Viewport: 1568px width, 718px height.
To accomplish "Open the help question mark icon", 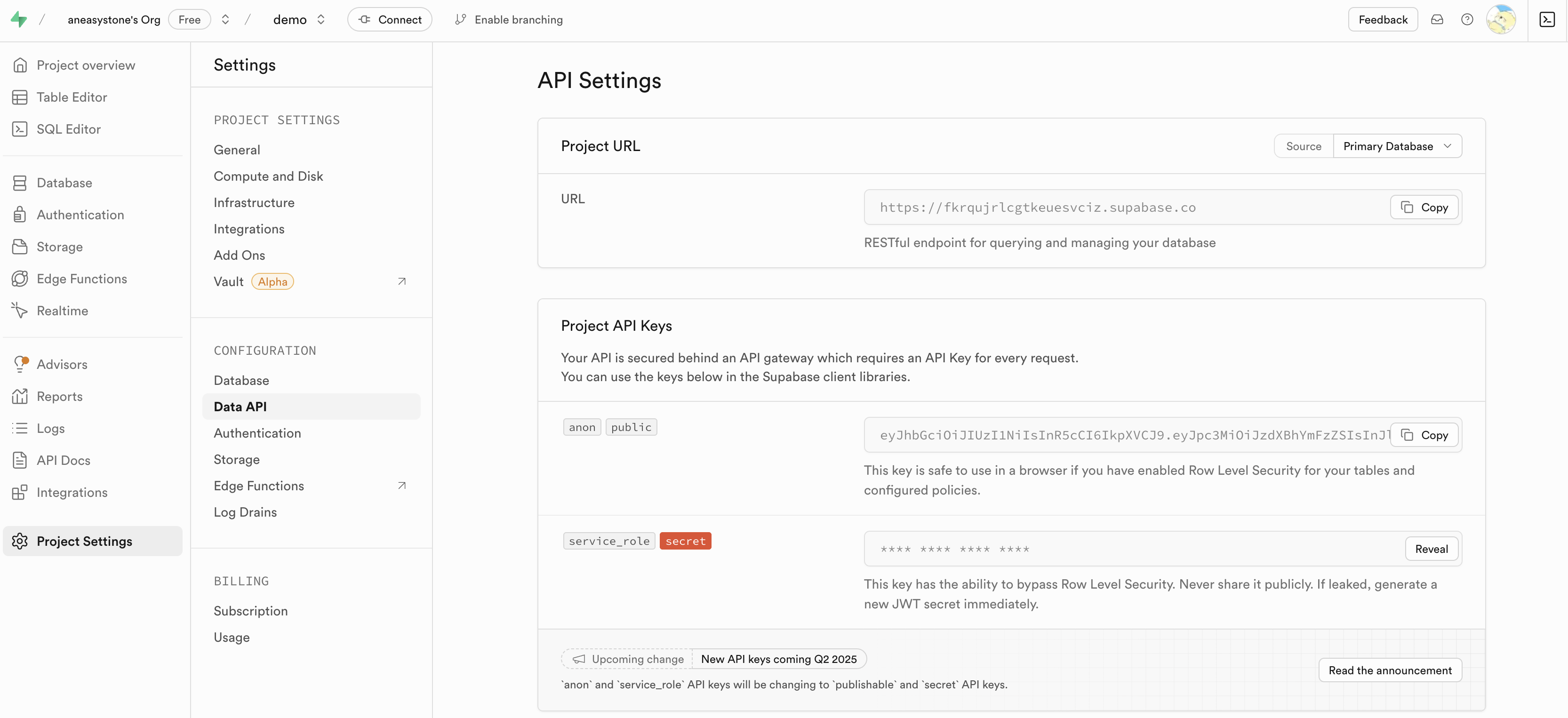I will (x=1467, y=19).
